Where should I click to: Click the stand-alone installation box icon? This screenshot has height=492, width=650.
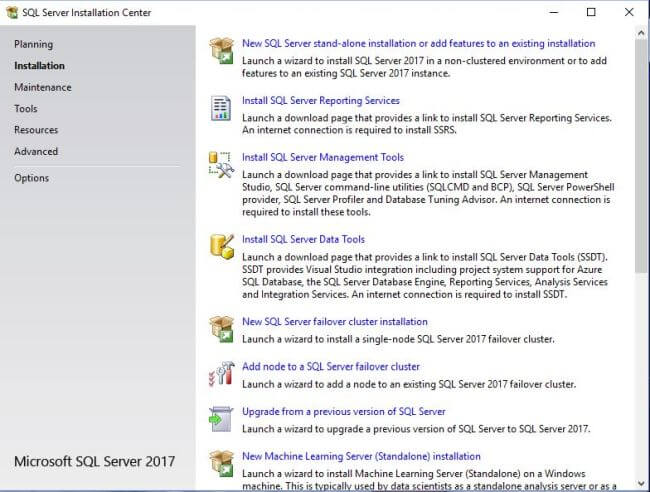[221, 50]
